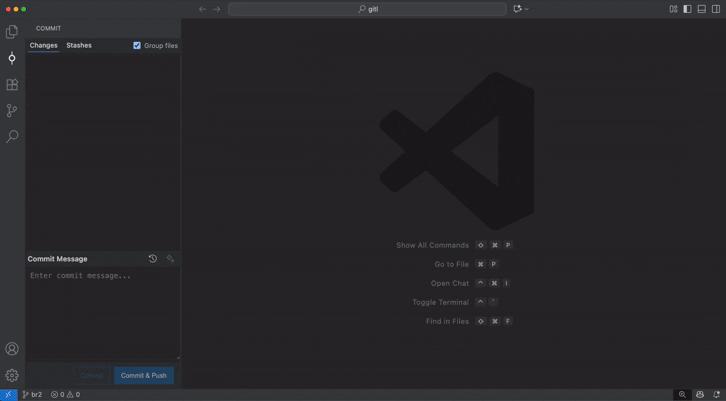The height and width of the screenshot is (401, 726).
Task: Toggle the bottom panel visibility
Action: [x=701, y=9]
